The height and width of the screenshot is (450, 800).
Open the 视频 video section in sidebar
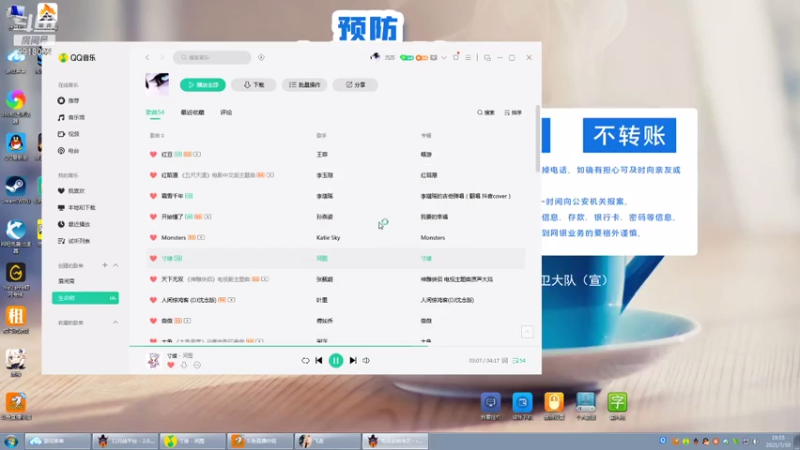pyautogui.click(x=69, y=134)
